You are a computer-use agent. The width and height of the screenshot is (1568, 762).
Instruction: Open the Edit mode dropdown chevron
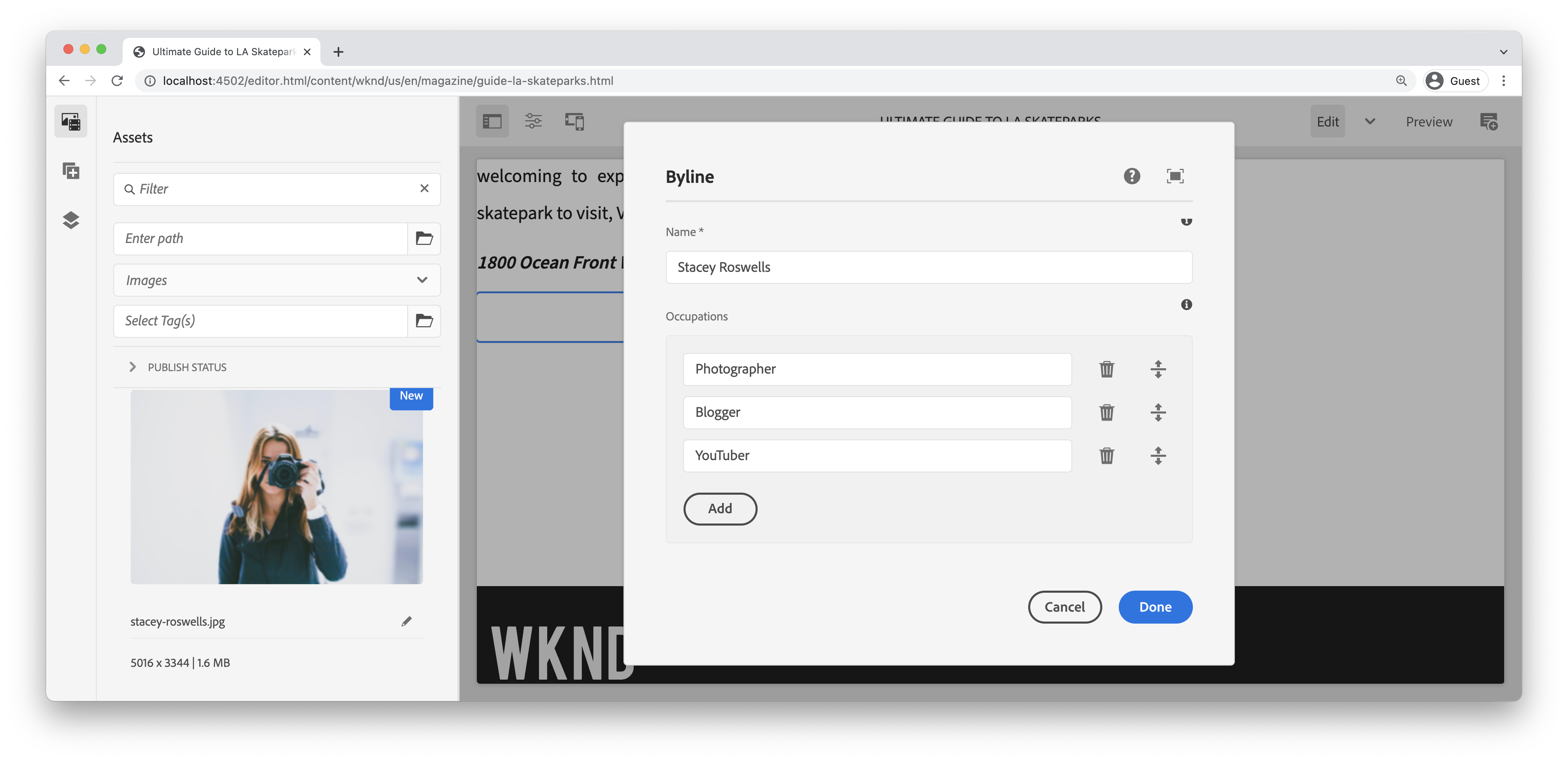click(1370, 122)
